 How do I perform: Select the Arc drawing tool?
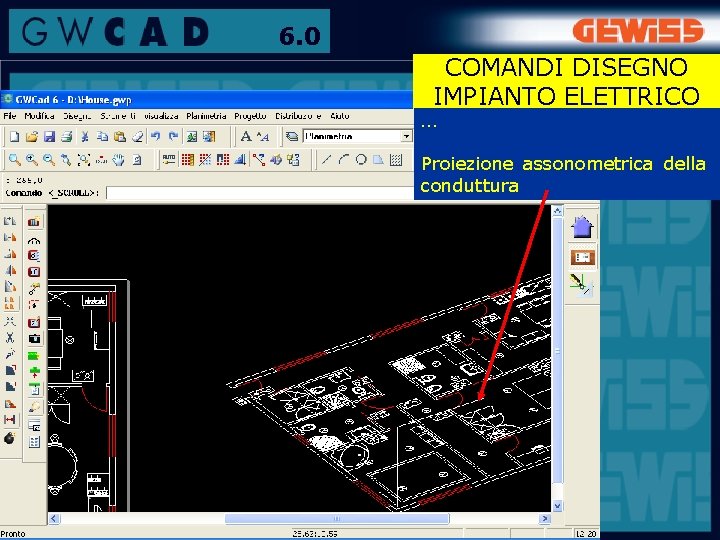coord(343,159)
